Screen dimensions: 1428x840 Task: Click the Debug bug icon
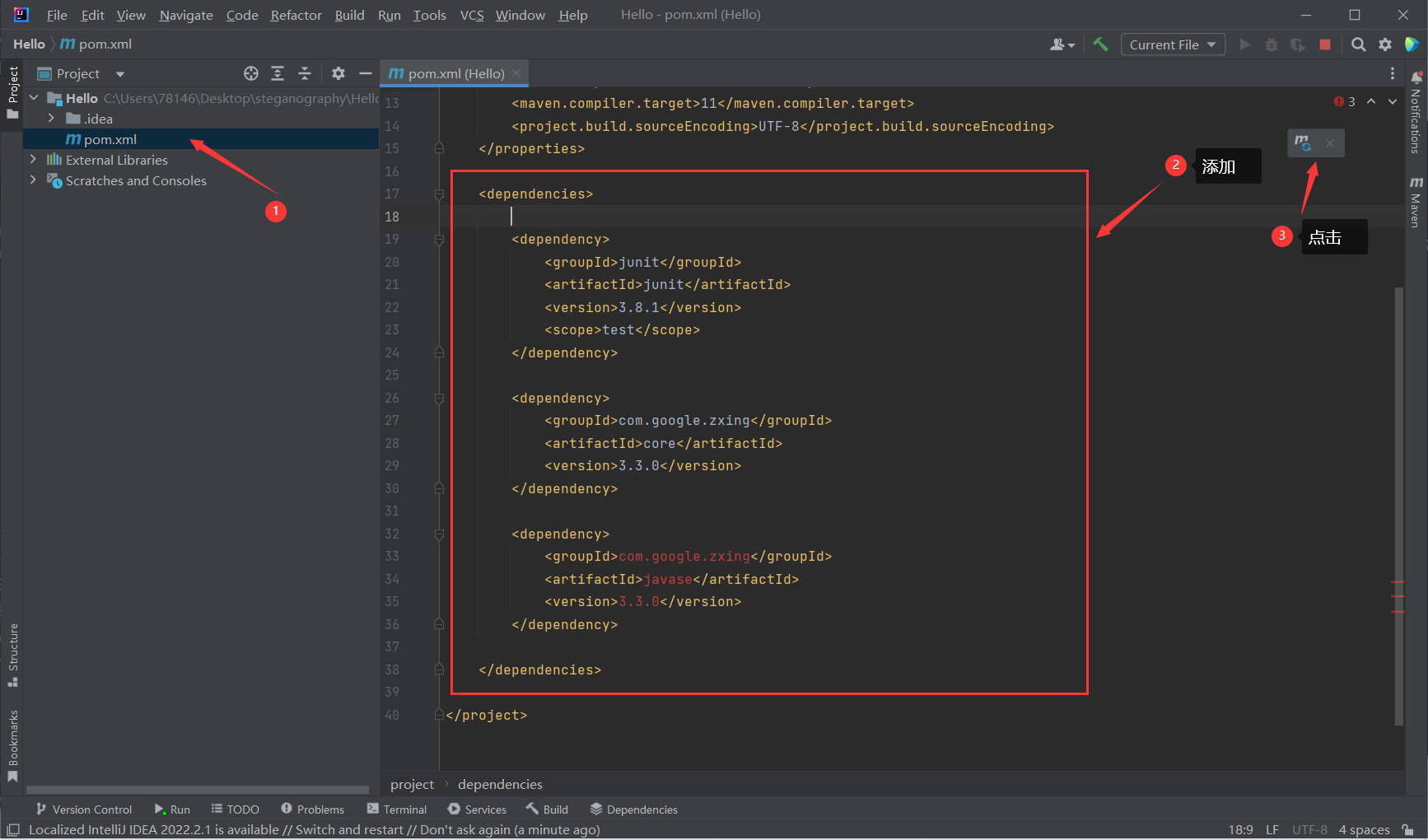(x=1272, y=44)
